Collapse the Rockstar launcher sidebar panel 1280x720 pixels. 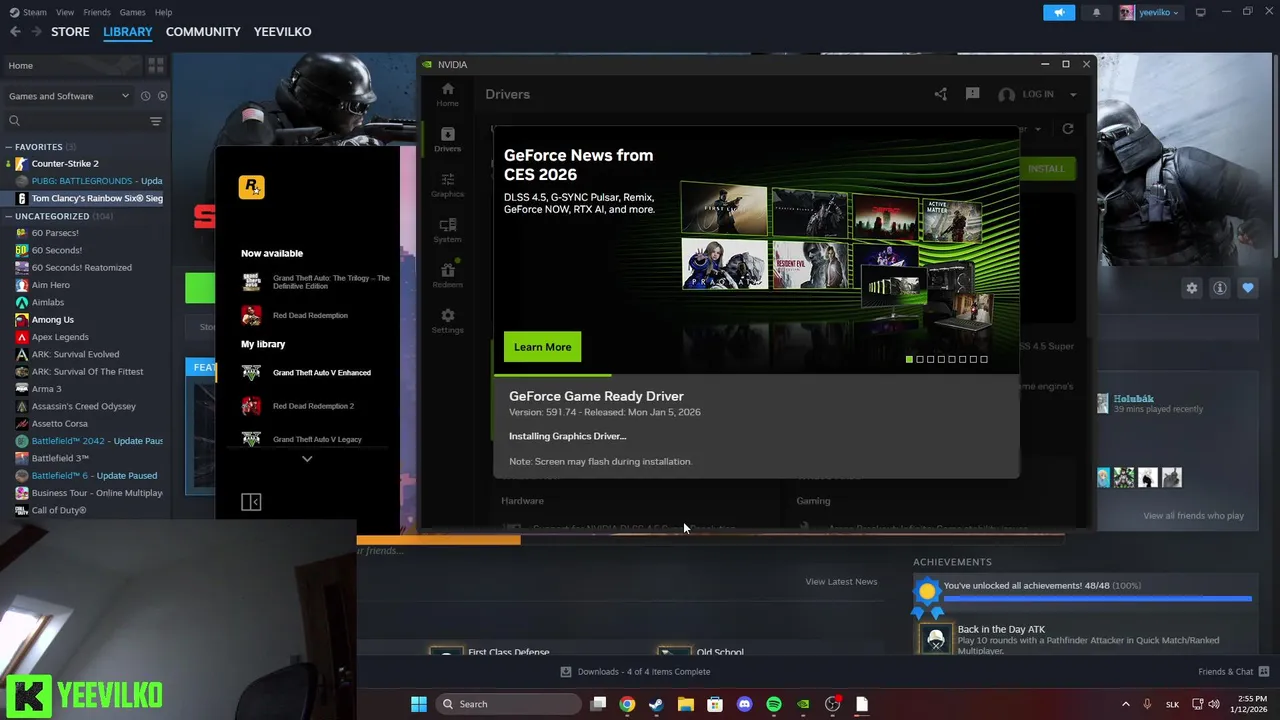point(251,502)
